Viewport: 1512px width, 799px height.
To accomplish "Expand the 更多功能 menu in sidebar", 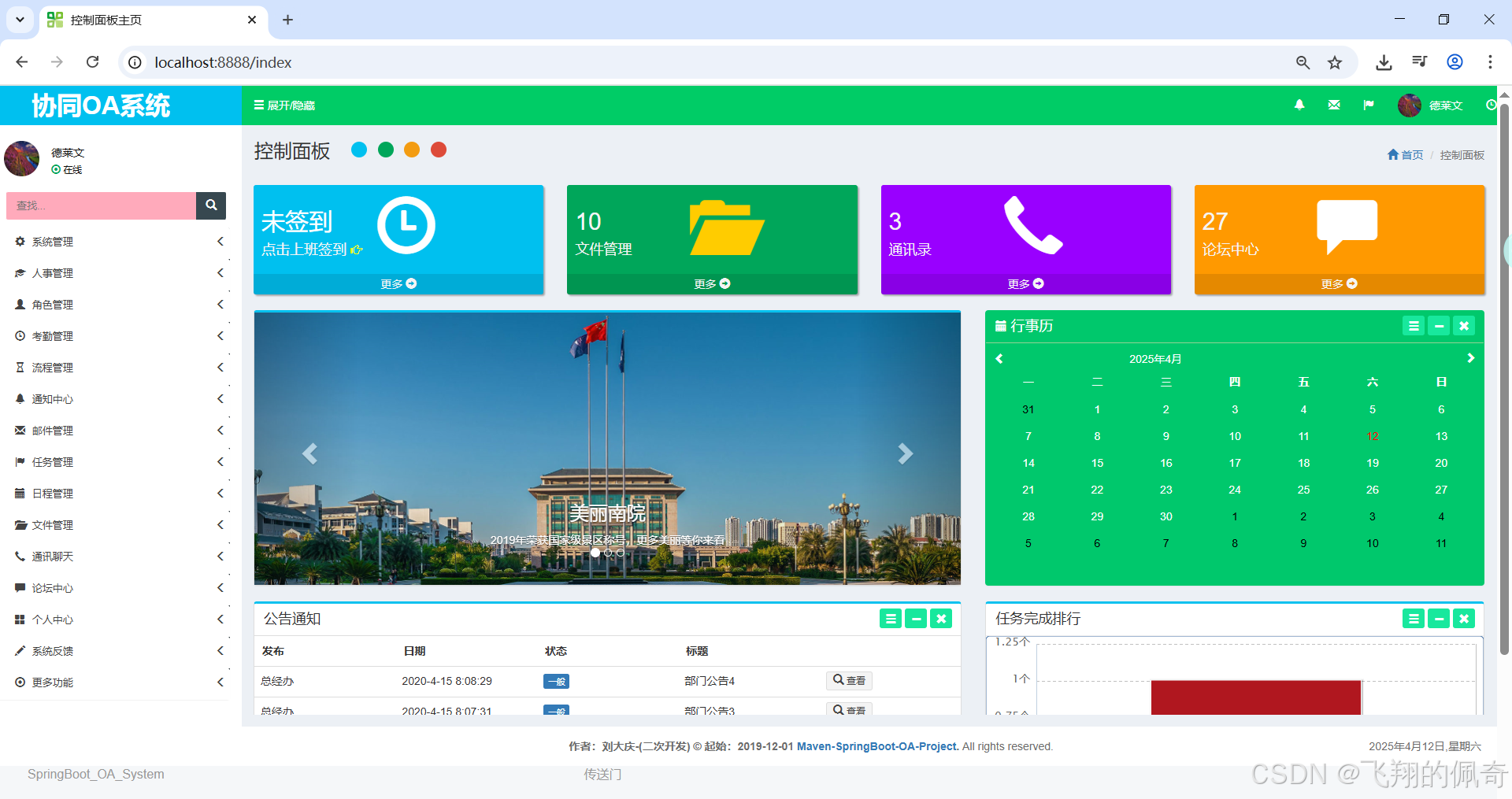I will (x=55, y=682).
